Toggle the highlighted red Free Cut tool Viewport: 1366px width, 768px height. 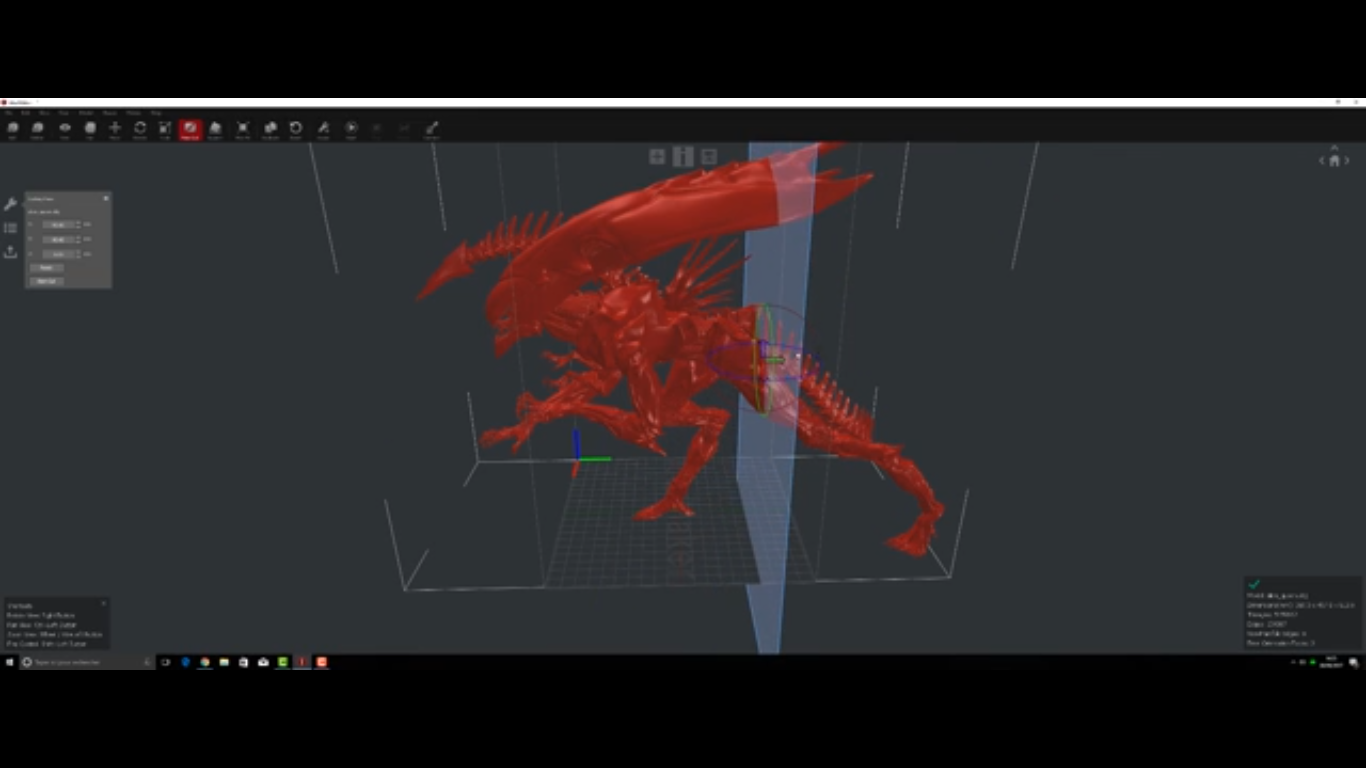190,129
